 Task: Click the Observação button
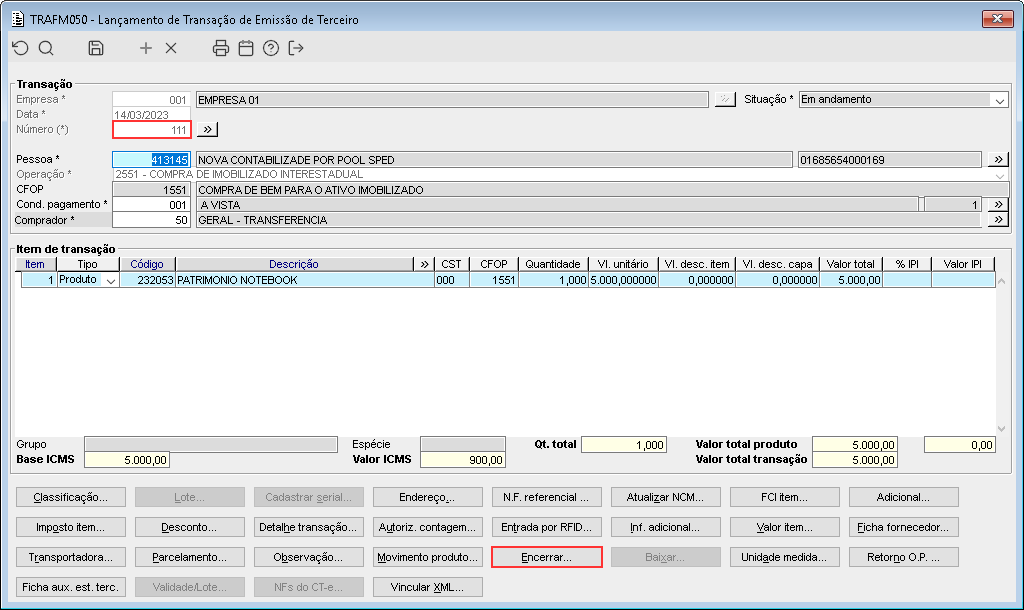(308, 557)
